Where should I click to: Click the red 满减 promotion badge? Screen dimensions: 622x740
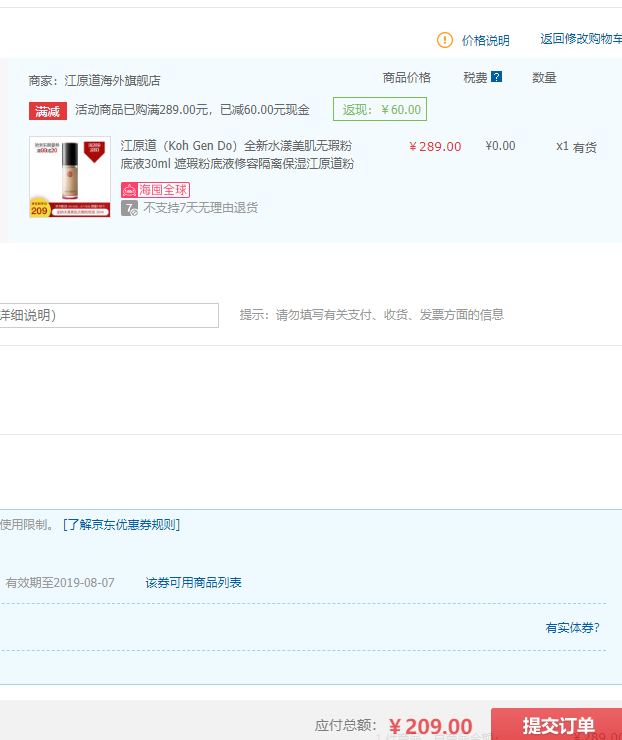click(x=48, y=111)
